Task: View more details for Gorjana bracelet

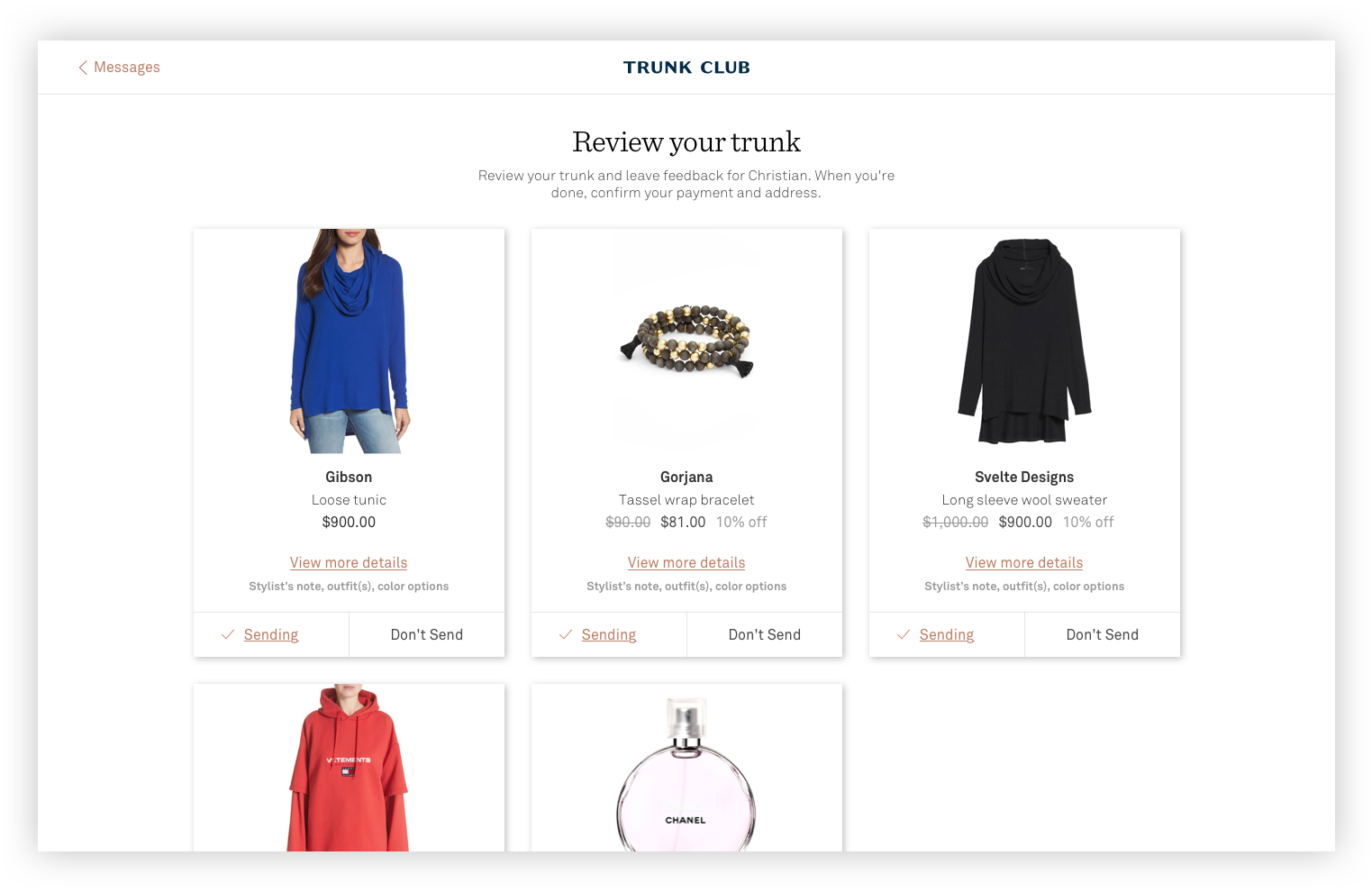Action: point(686,562)
